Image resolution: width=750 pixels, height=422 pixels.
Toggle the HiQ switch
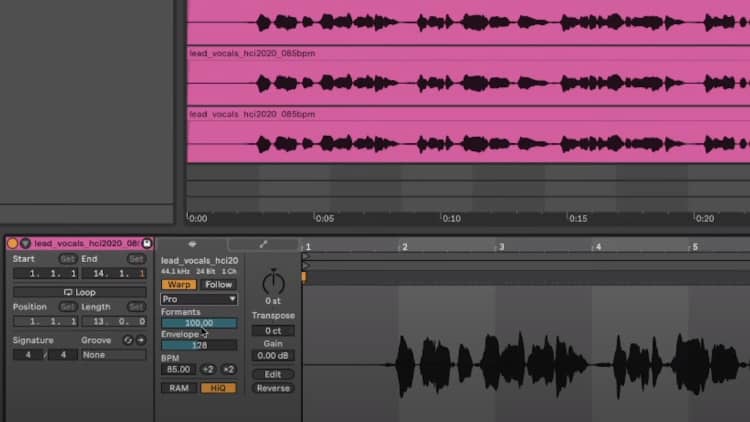tap(218, 388)
